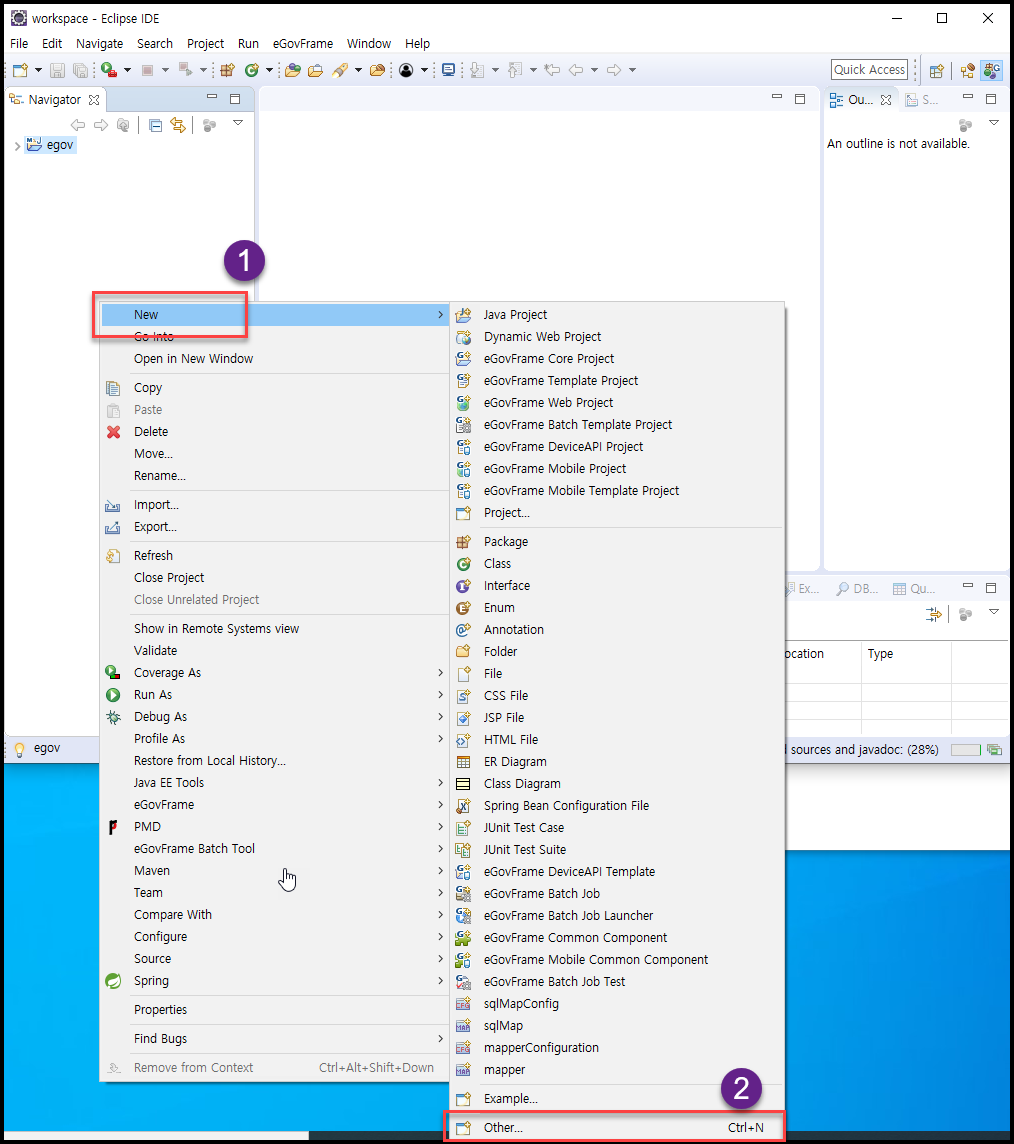This screenshot has width=1014, height=1144.
Task: Click the New Java Package toolbar icon
Action: 228,70
